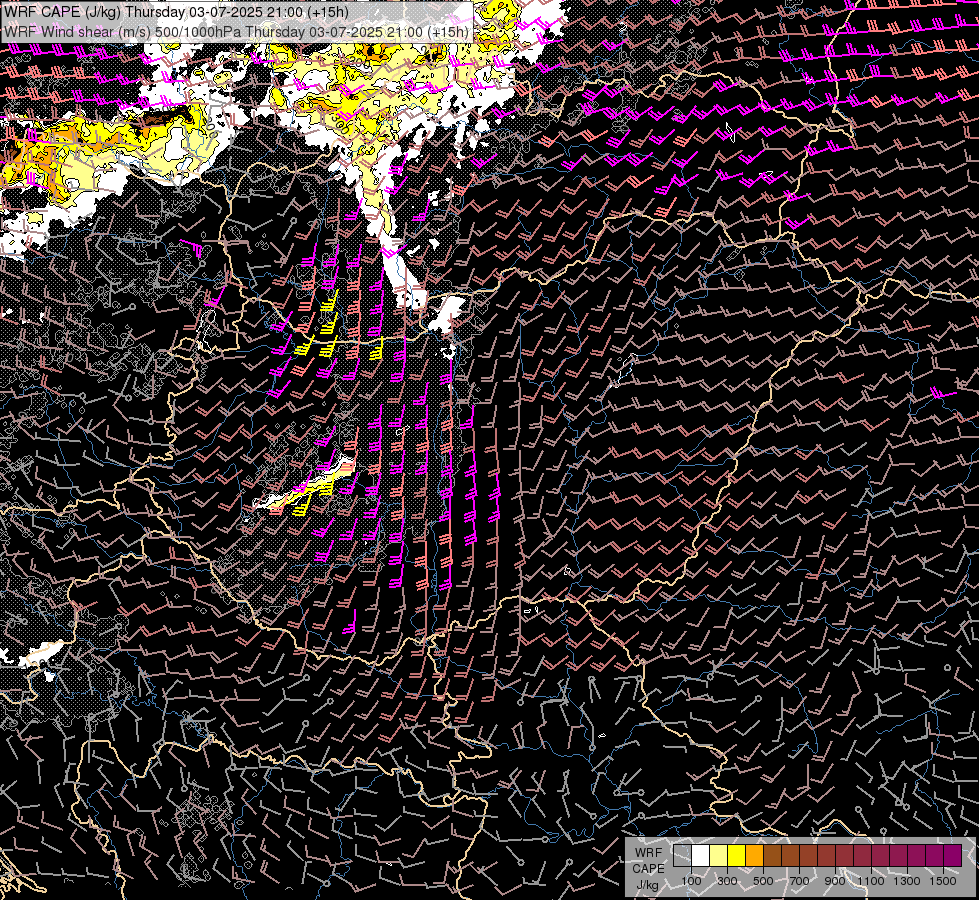Image resolution: width=979 pixels, height=900 pixels.
Task: Click the legend value 1100
Action: coord(870,881)
